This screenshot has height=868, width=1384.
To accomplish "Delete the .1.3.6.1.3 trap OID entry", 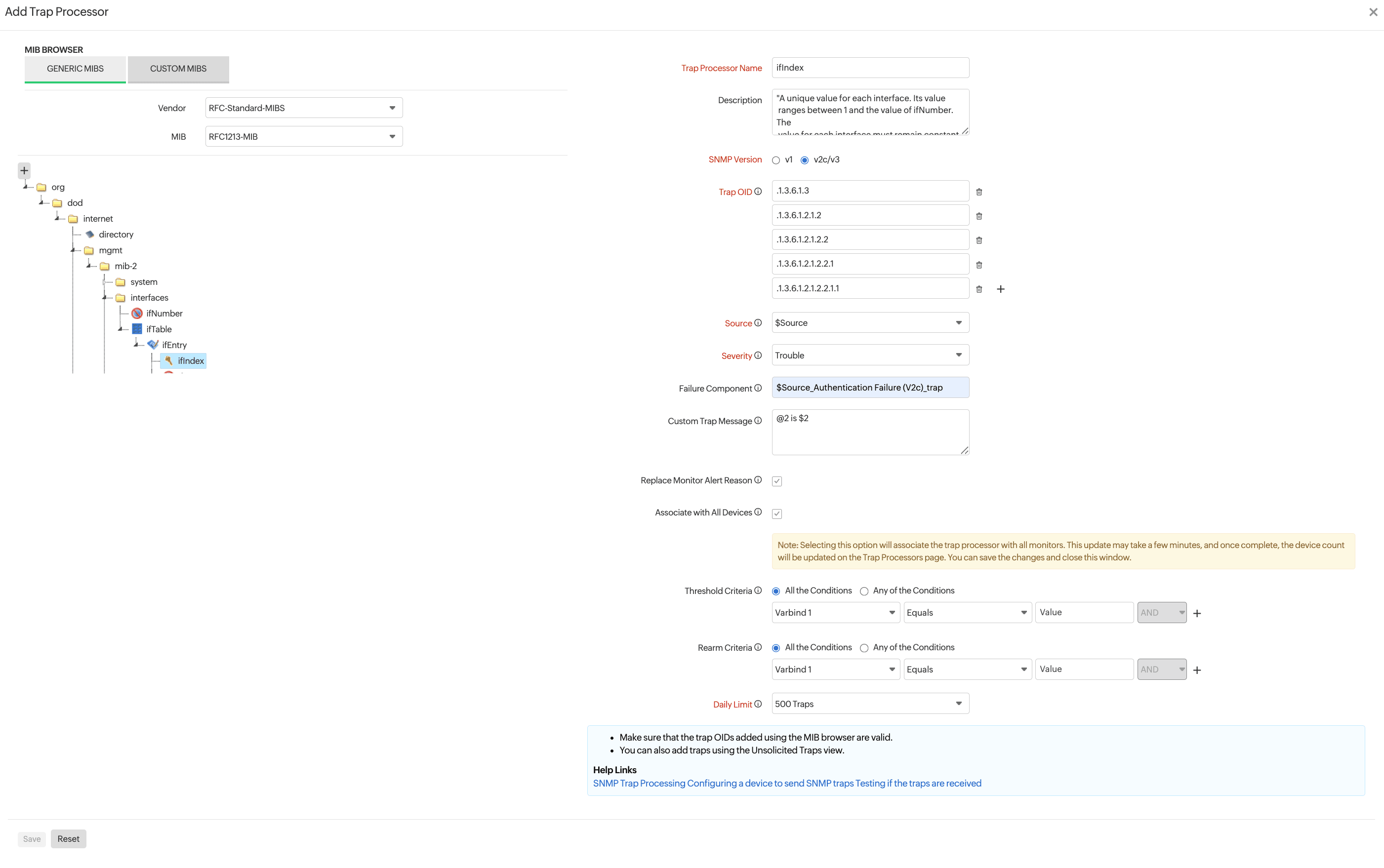I will (x=979, y=192).
